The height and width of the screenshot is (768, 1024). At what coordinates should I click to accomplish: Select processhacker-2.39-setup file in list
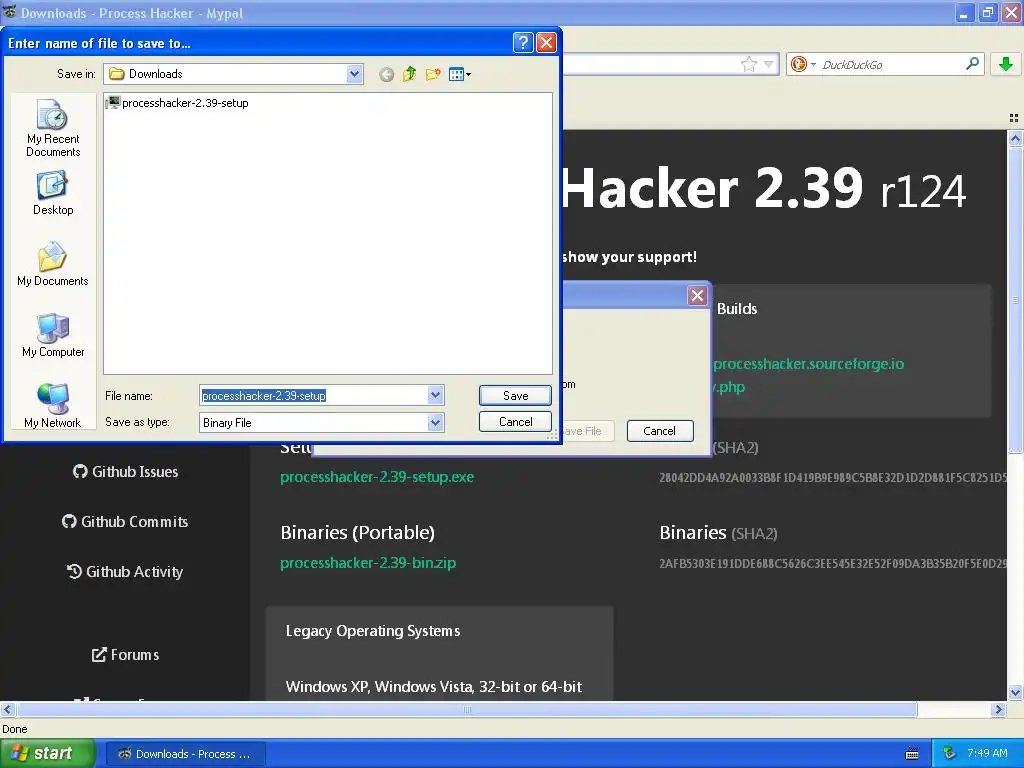(178, 103)
